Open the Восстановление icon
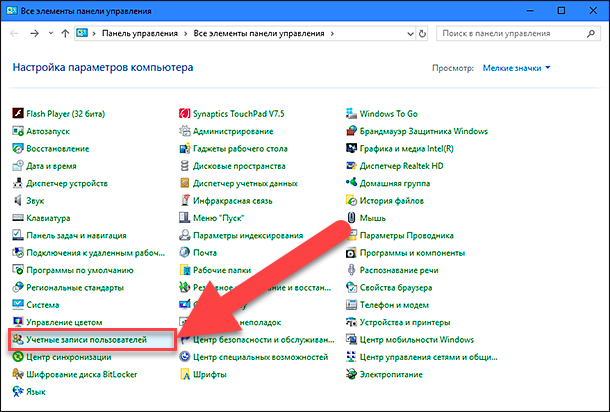The image size is (610, 412). pyautogui.click(x=18, y=149)
